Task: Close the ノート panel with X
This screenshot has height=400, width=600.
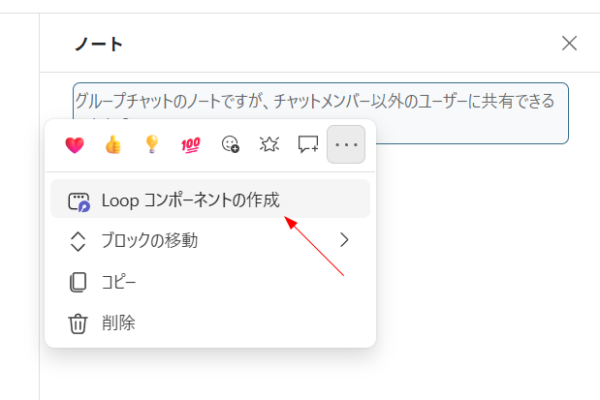Action: pos(569,43)
